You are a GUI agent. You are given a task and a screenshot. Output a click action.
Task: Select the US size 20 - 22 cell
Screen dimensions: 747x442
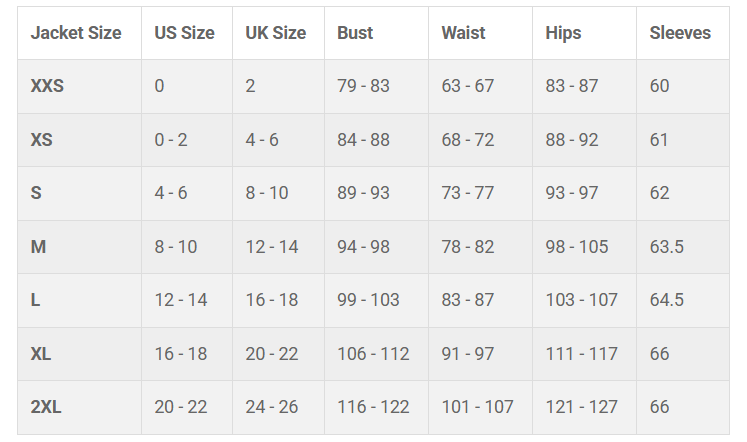181,407
